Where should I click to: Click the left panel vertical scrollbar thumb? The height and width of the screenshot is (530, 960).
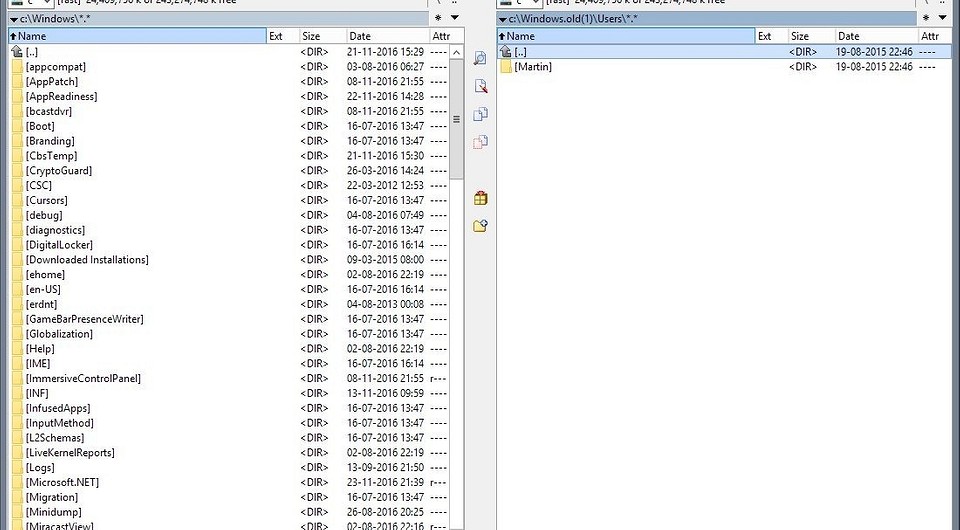click(457, 118)
